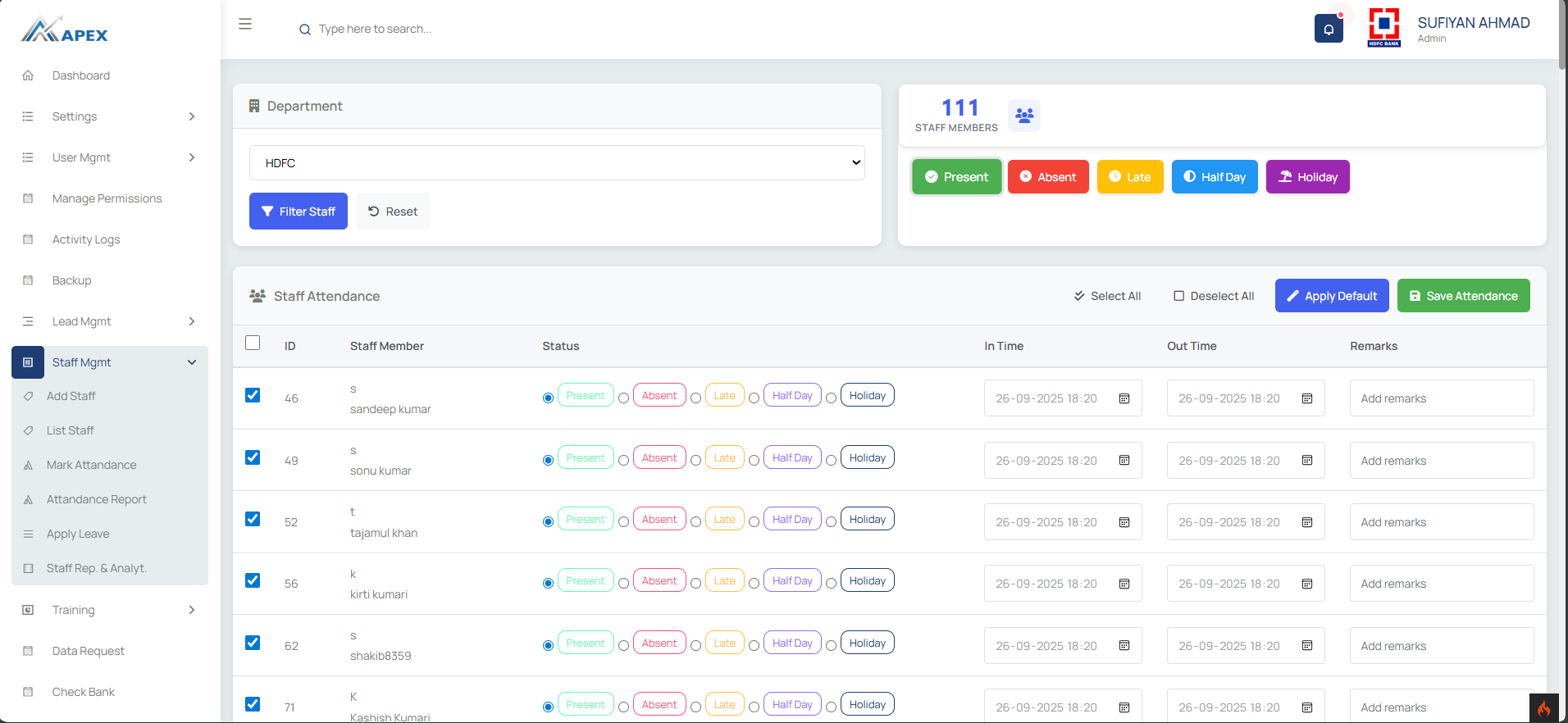Open Attandance Report in sidebar
Image resolution: width=1568 pixels, height=723 pixels.
[96, 499]
